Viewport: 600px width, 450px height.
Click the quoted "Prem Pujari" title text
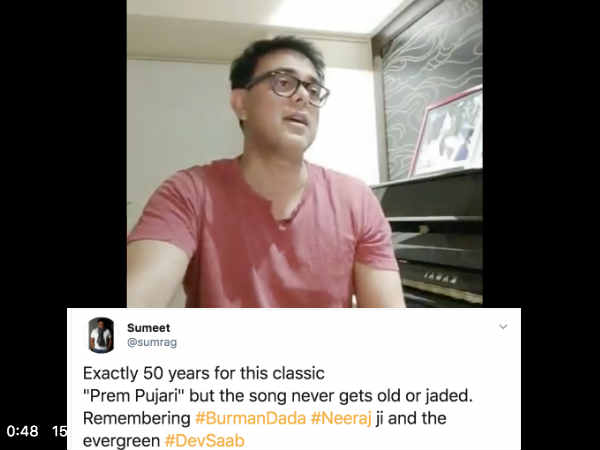(134, 396)
